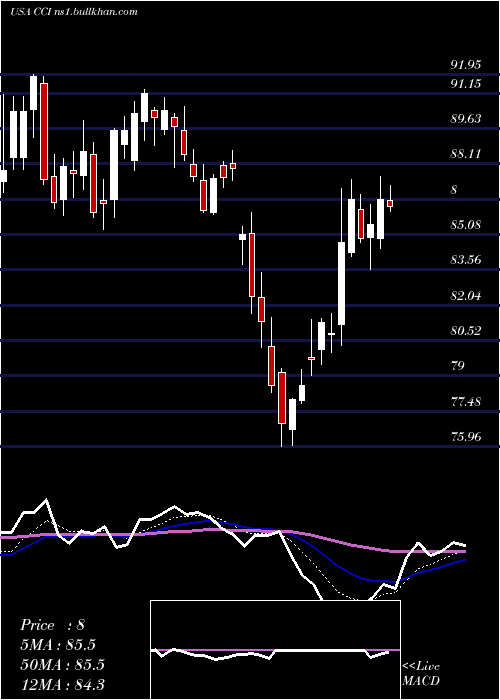Click inside the MACD inset chart box
The height and width of the screenshot is (700, 500).
pos(275,650)
